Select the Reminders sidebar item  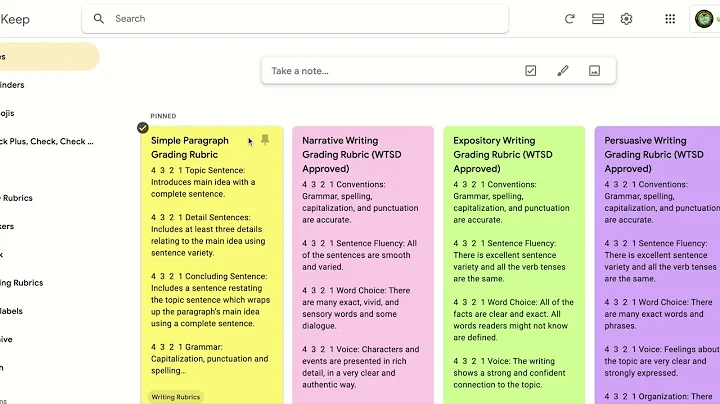tap(14, 85)
